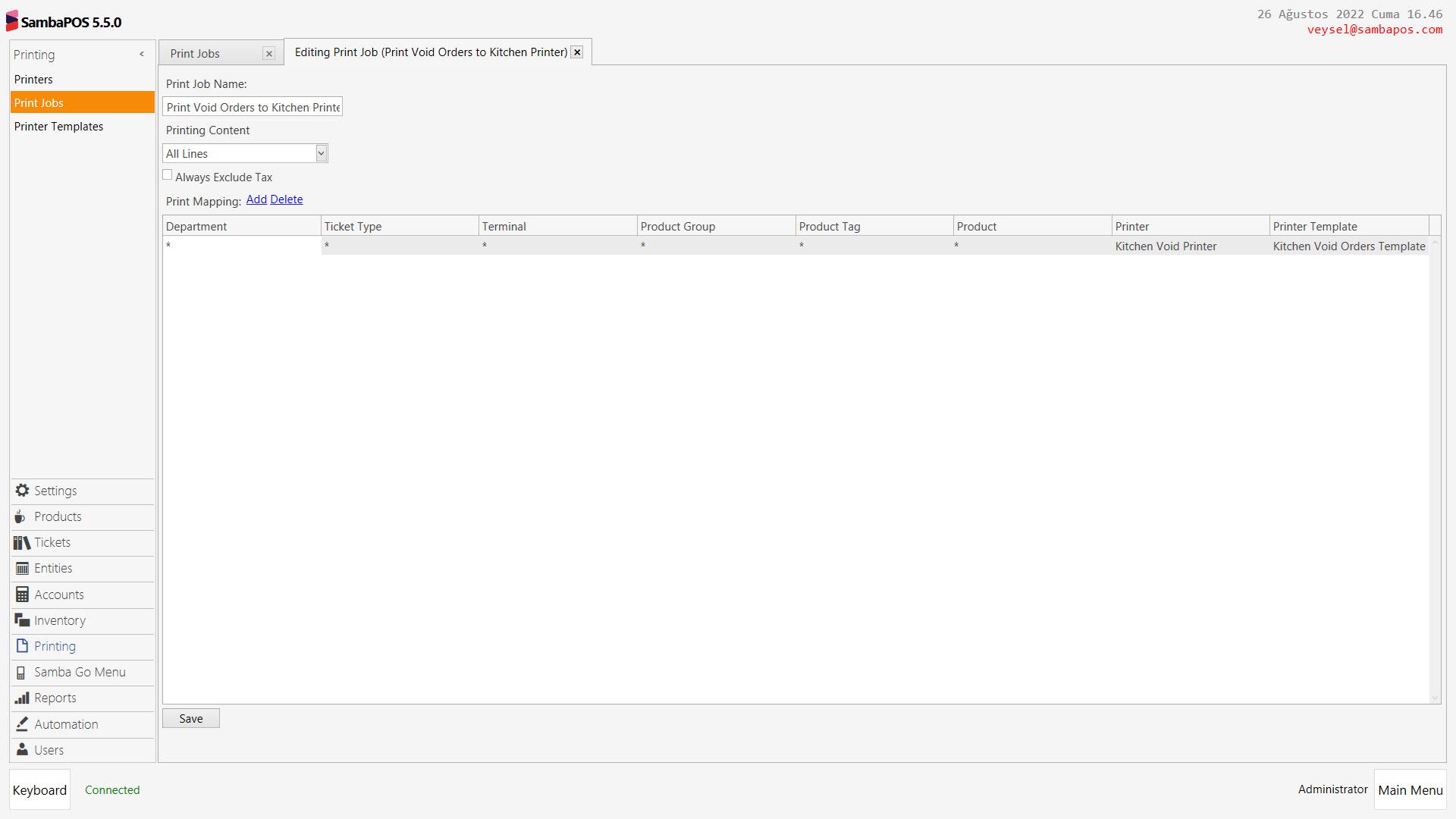Return to the Main Menu
Screen dimensions: 1456x819
pyautogui.click(x=1410, y=790)
